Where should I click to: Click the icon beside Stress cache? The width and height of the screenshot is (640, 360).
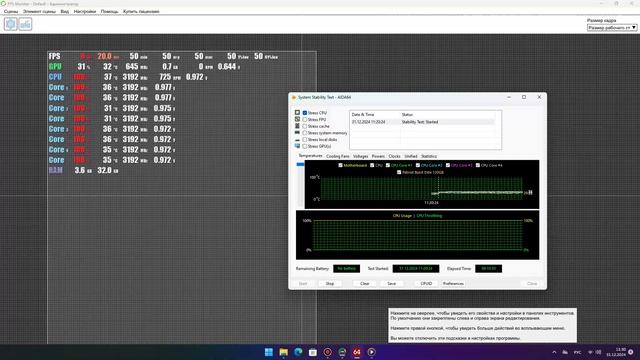coord(297,126)
